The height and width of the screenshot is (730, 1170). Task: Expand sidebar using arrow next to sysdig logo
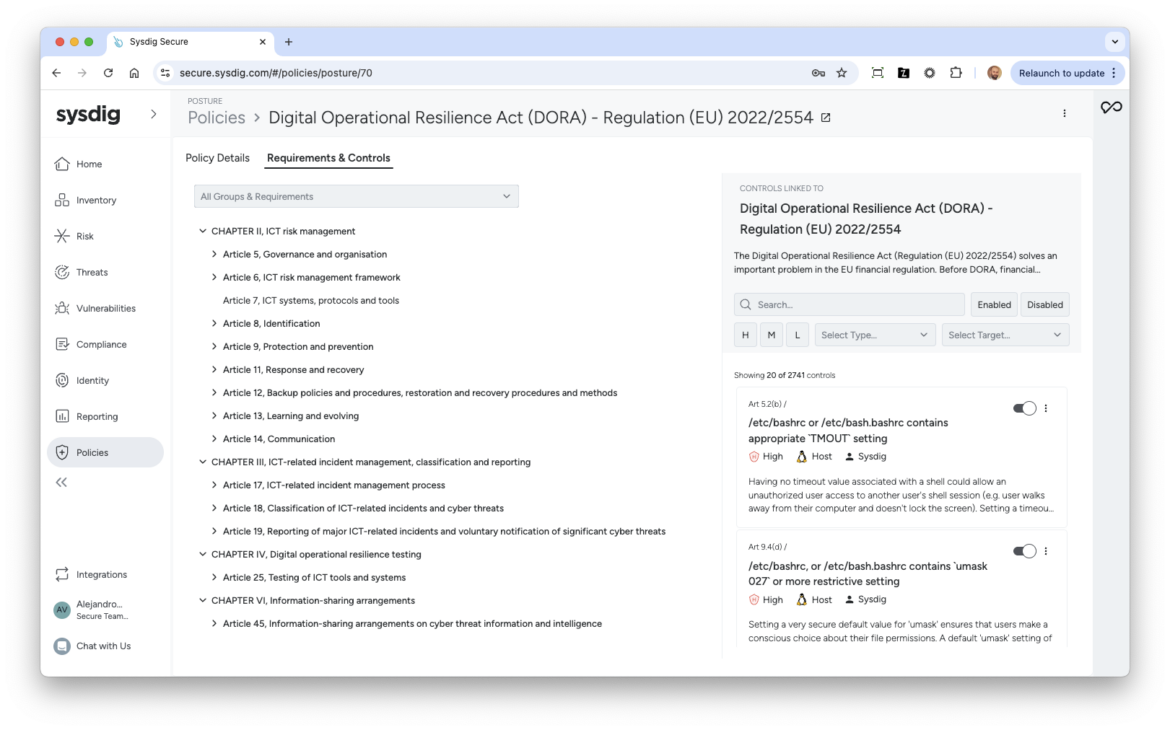click(154, 114)
